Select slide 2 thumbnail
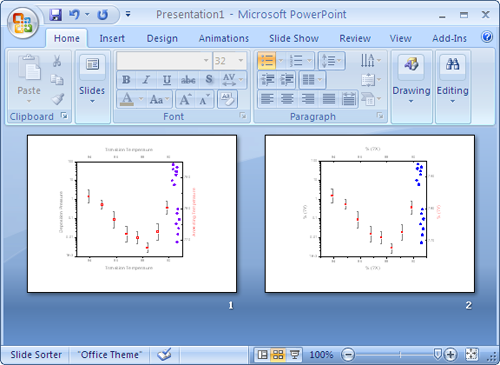 [x=370, y=214]
